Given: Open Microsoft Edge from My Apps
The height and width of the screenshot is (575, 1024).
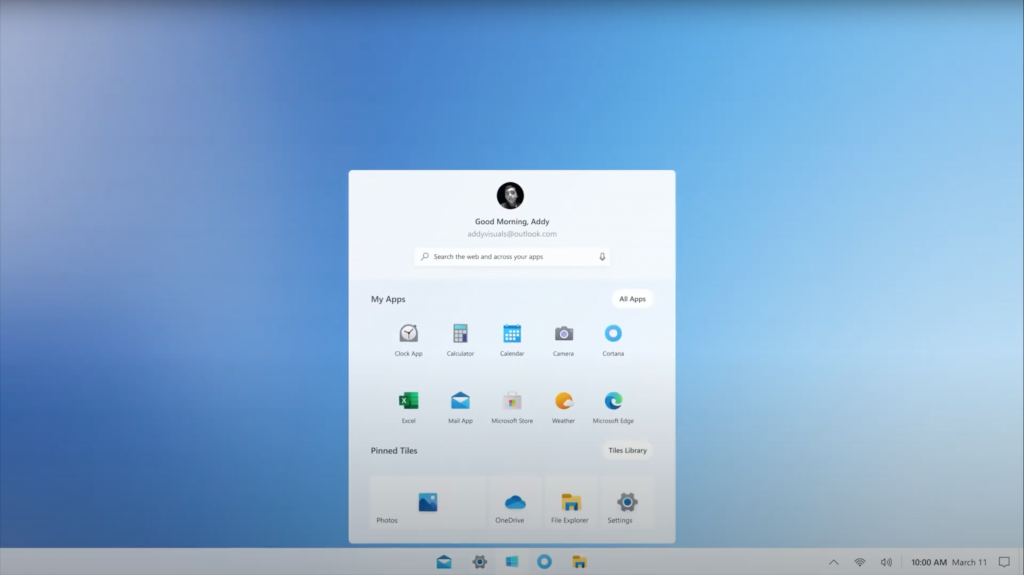Looking at the screenshot, I should tap(613, 401).
